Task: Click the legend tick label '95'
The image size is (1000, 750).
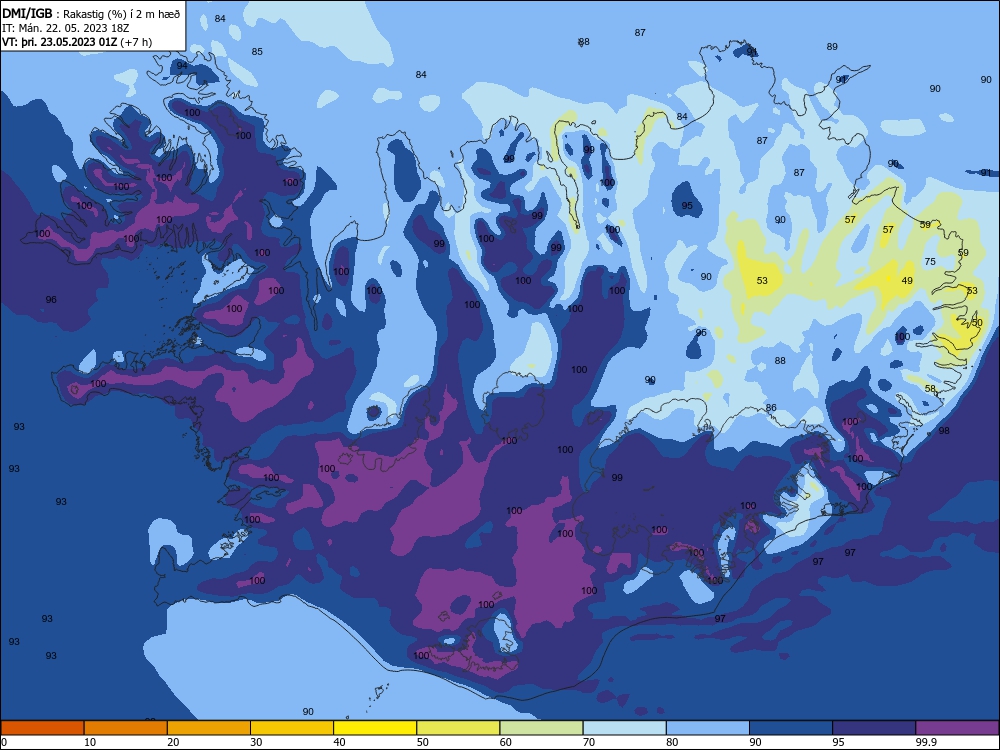Action: click(839, 742)
